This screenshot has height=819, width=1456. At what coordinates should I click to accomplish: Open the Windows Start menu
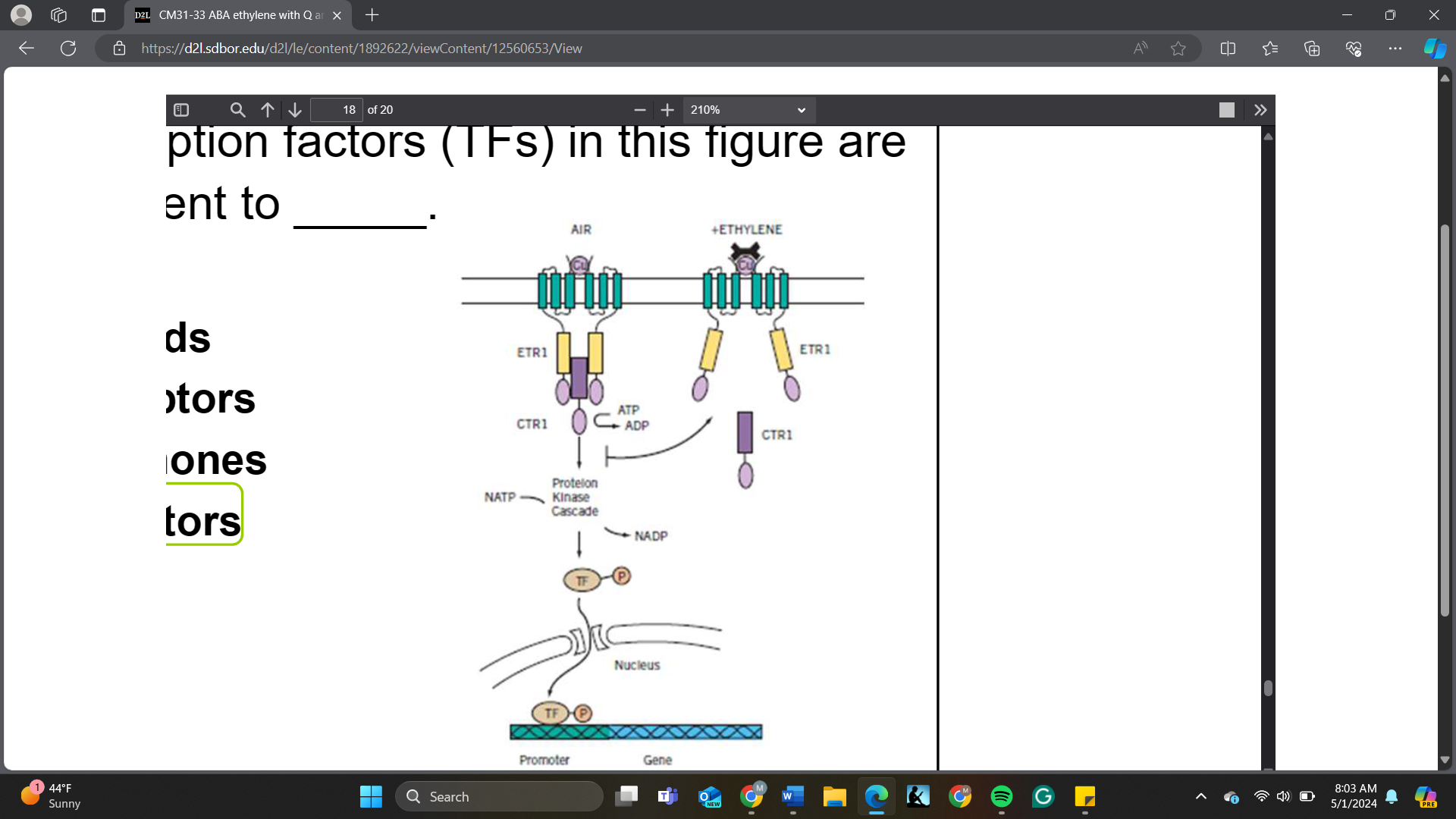(x=371, y=796)
